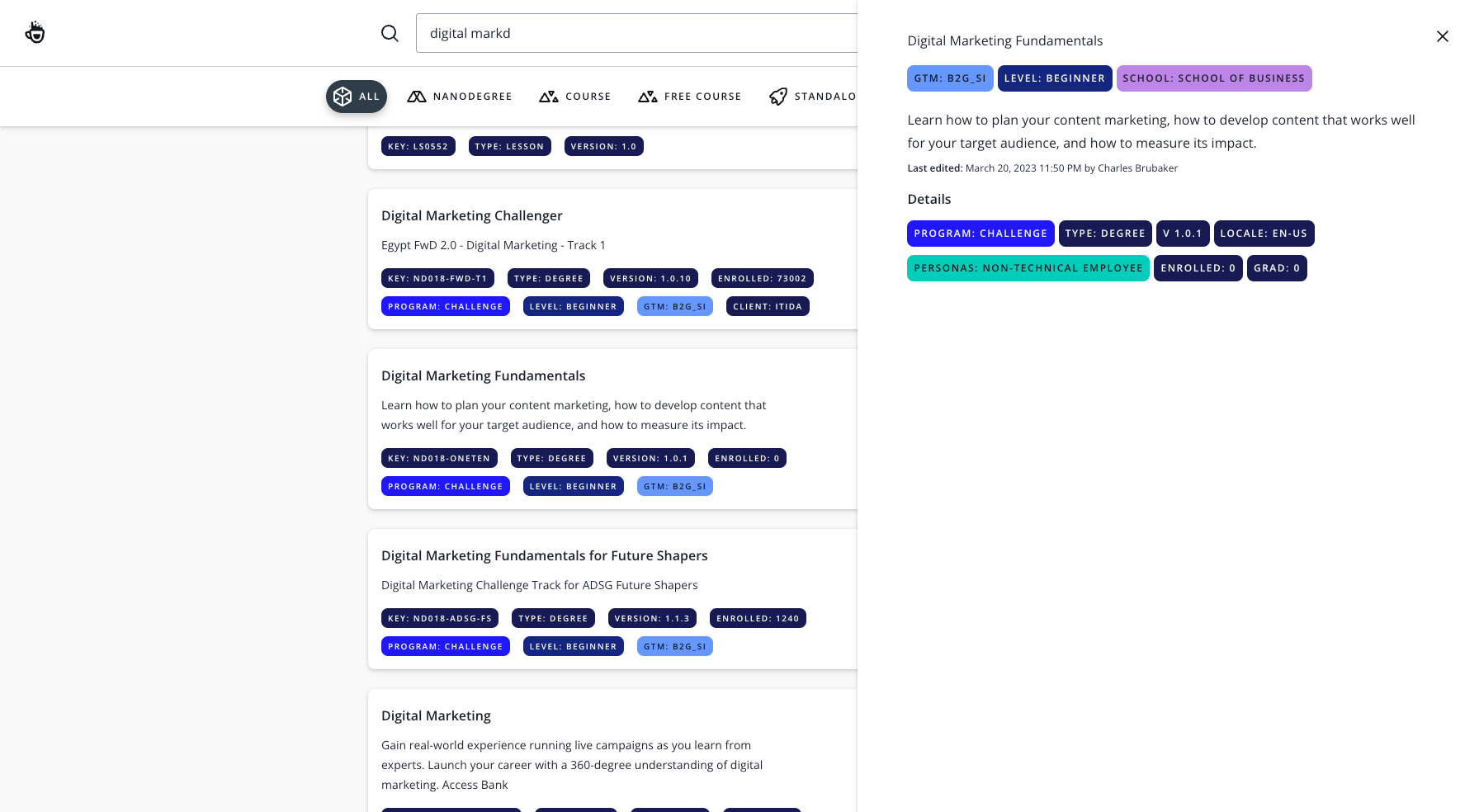Image resolution: width=1479 pixels, height=812 pixels.
Task: Click the magnifying glass search icon
Action: click(390, 33)
